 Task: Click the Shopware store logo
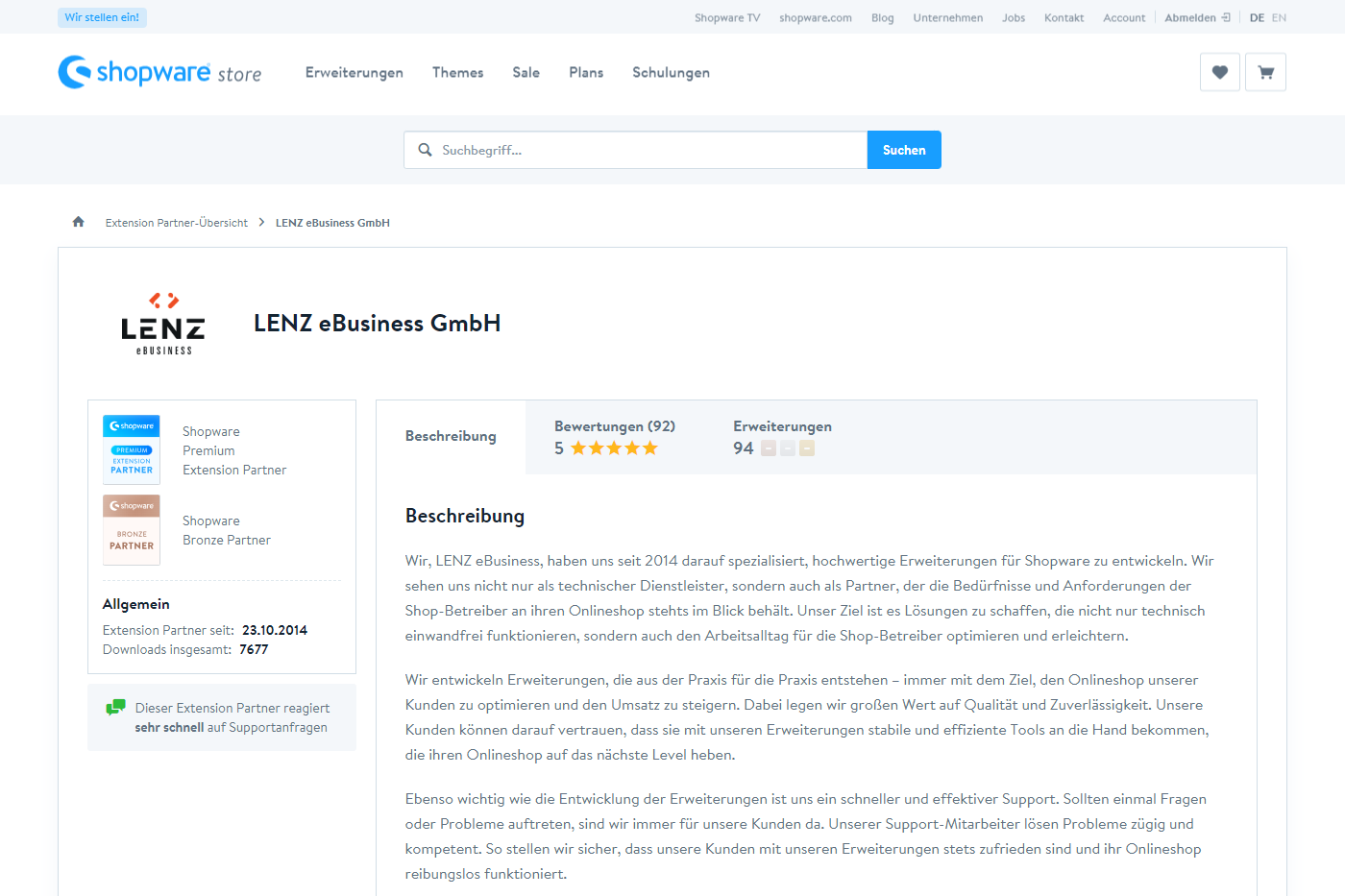[159, 72]
